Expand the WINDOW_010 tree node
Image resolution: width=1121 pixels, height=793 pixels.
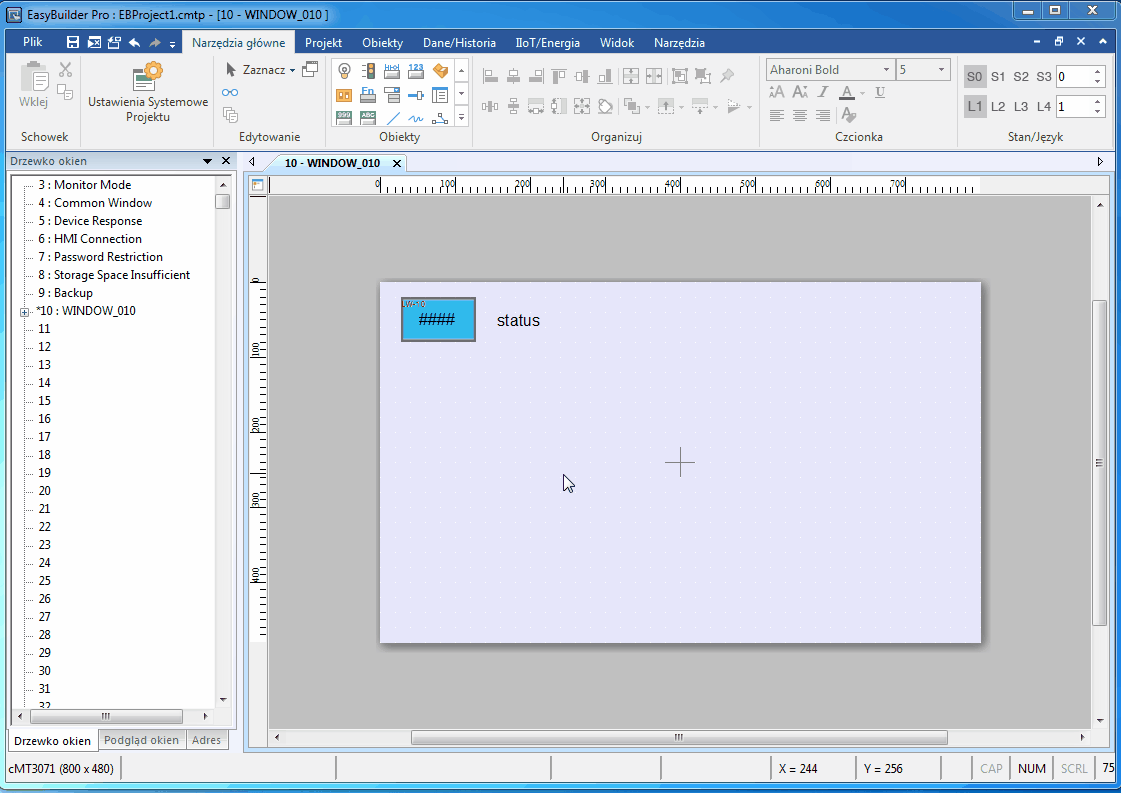pyautogui.click(x=24, y=312)
